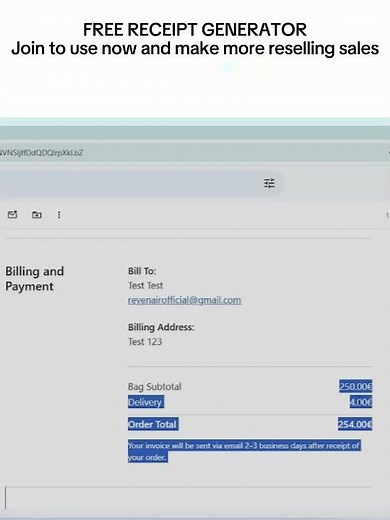Click the 250.00€ subtotal amount

(x=355, y=386)
